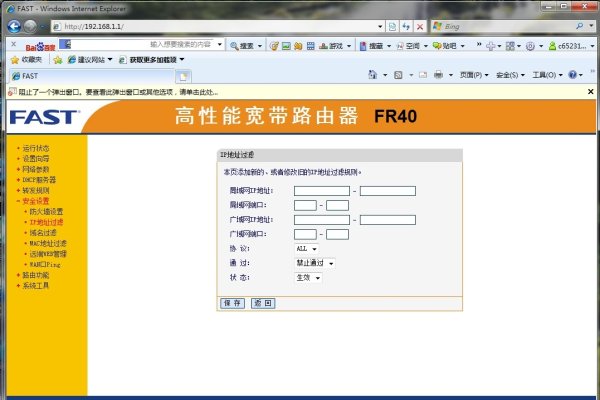
Task: Expand 系统工具 in router sidebar
Action: pyautogui.click(x=36, y=286)
